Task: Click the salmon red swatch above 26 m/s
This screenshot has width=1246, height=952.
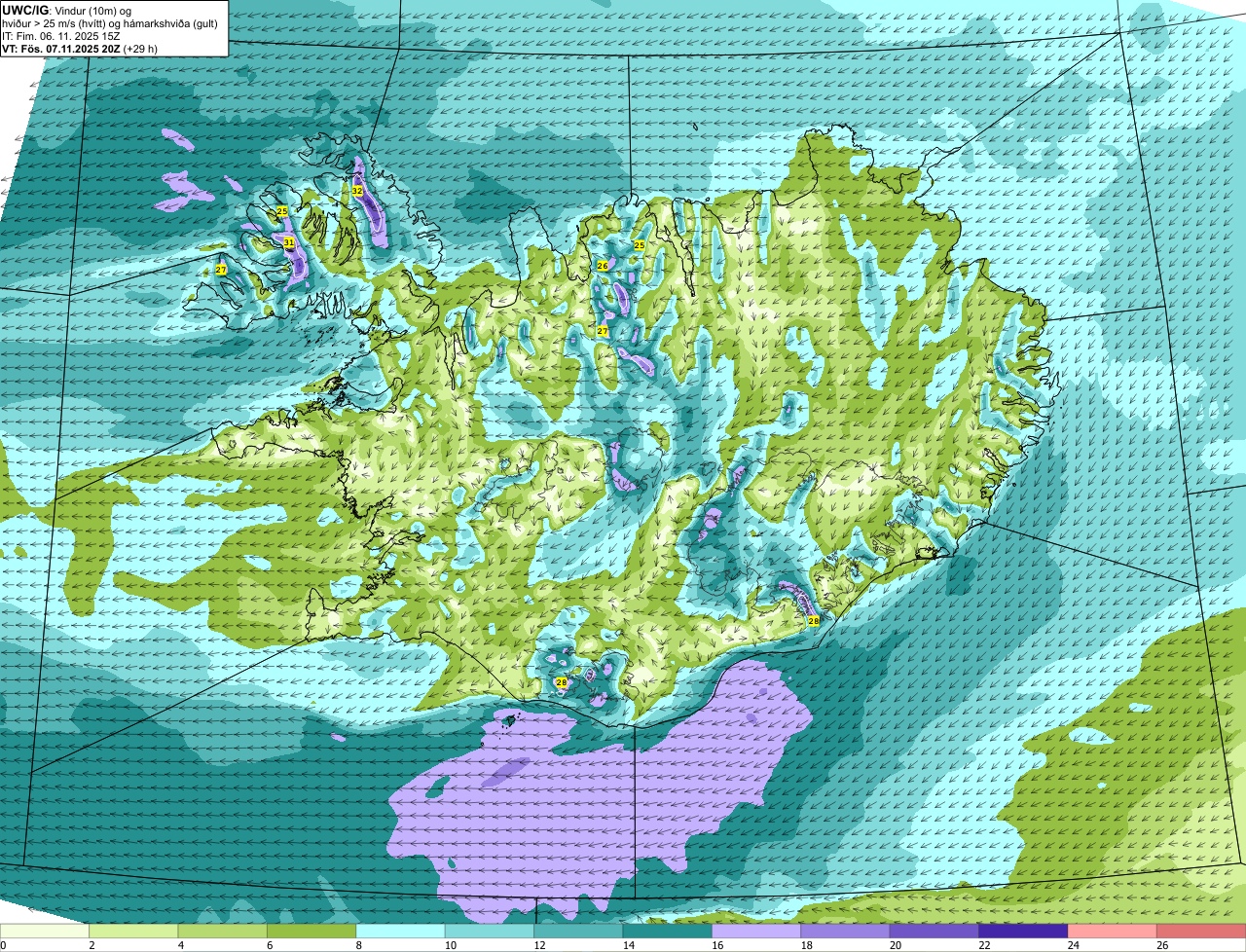Action: coord(1201,932)
